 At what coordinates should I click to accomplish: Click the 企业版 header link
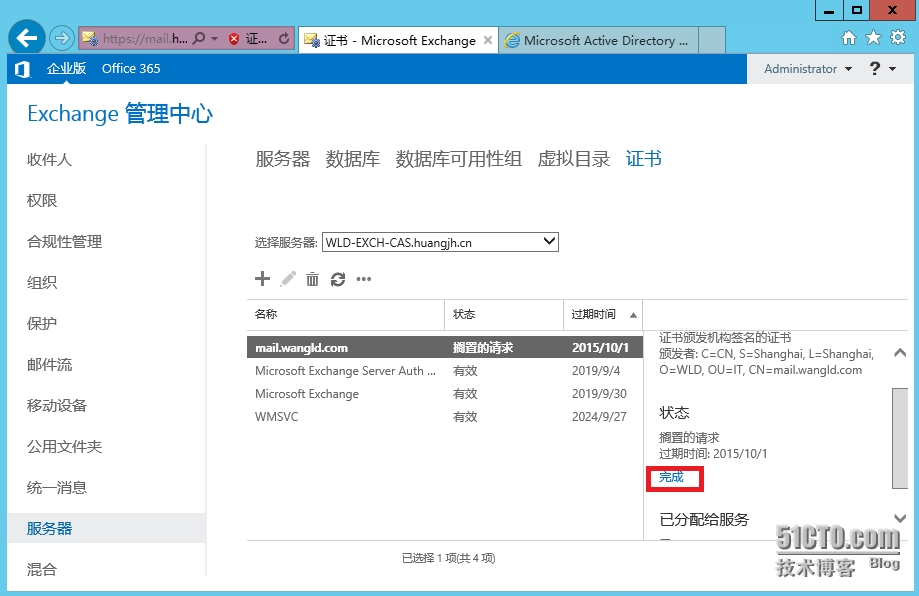click(66, 69)
